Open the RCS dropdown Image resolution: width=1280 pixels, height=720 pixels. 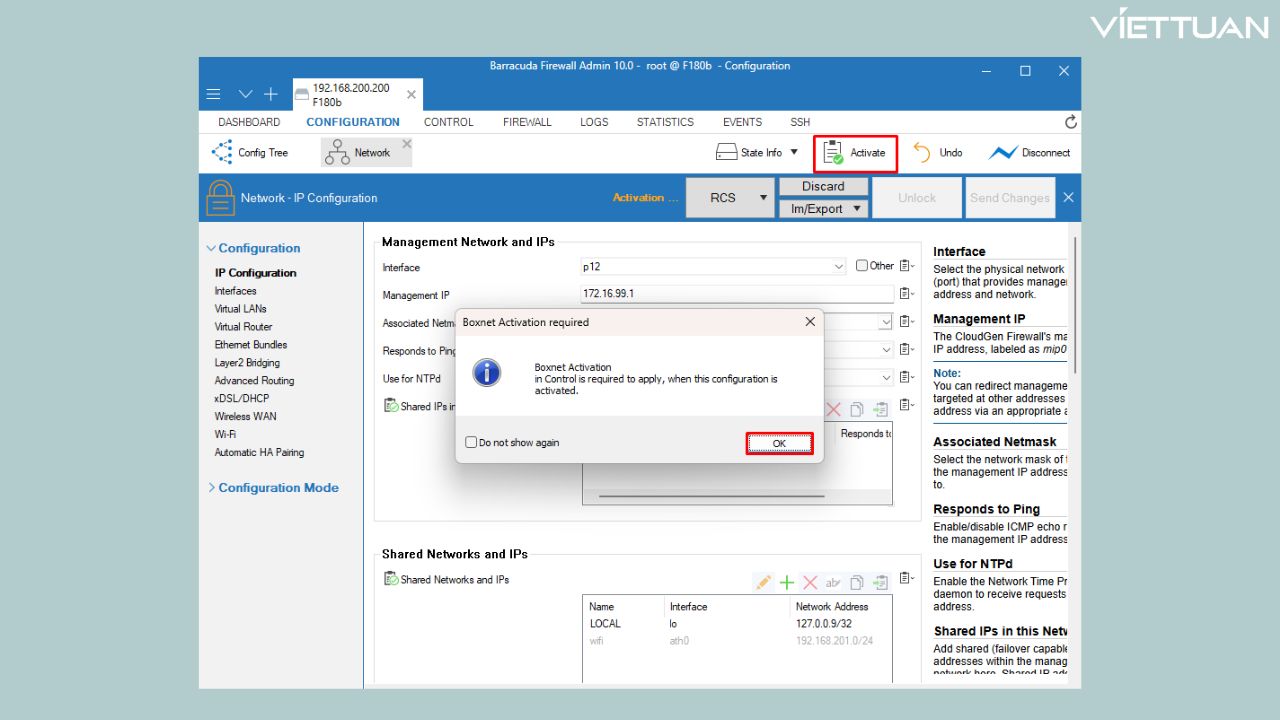pyautogui.click(x=763, y=198)
